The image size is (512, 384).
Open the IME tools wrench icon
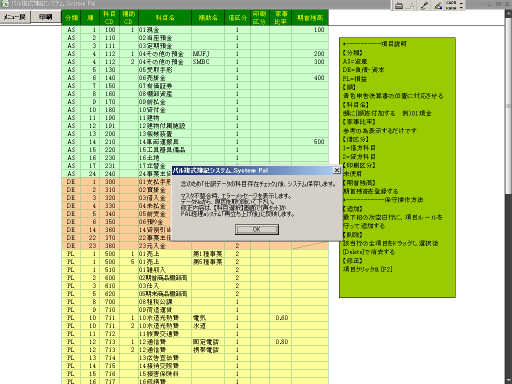424,6
